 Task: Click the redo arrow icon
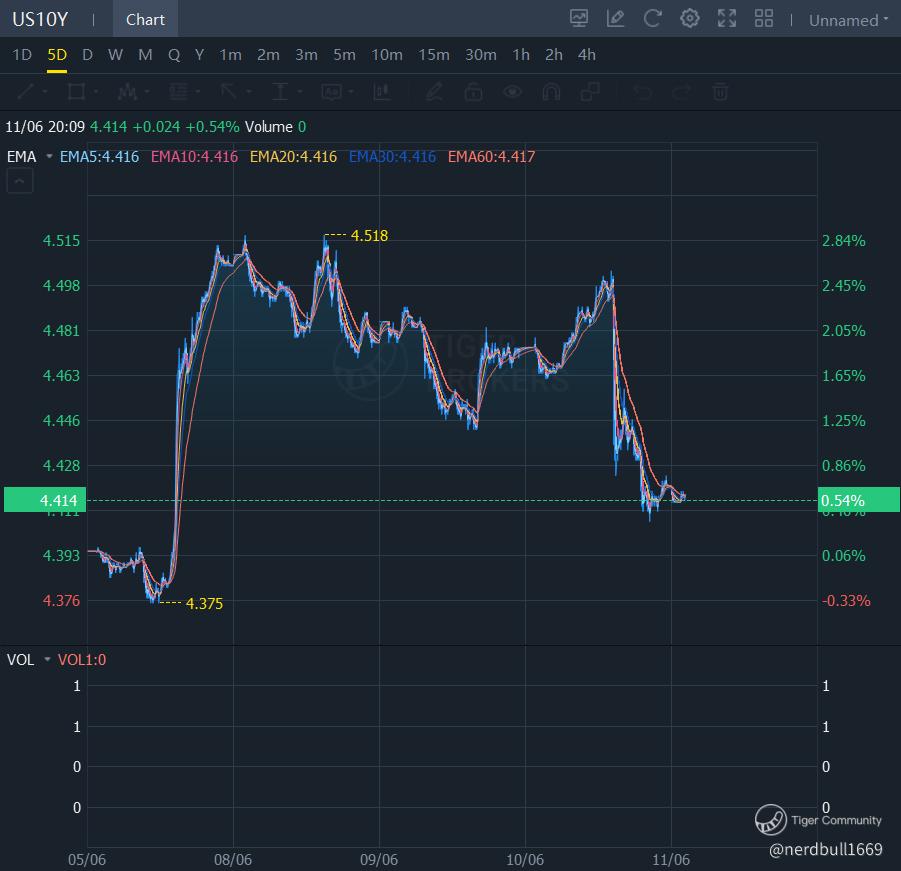coord(681,91)
